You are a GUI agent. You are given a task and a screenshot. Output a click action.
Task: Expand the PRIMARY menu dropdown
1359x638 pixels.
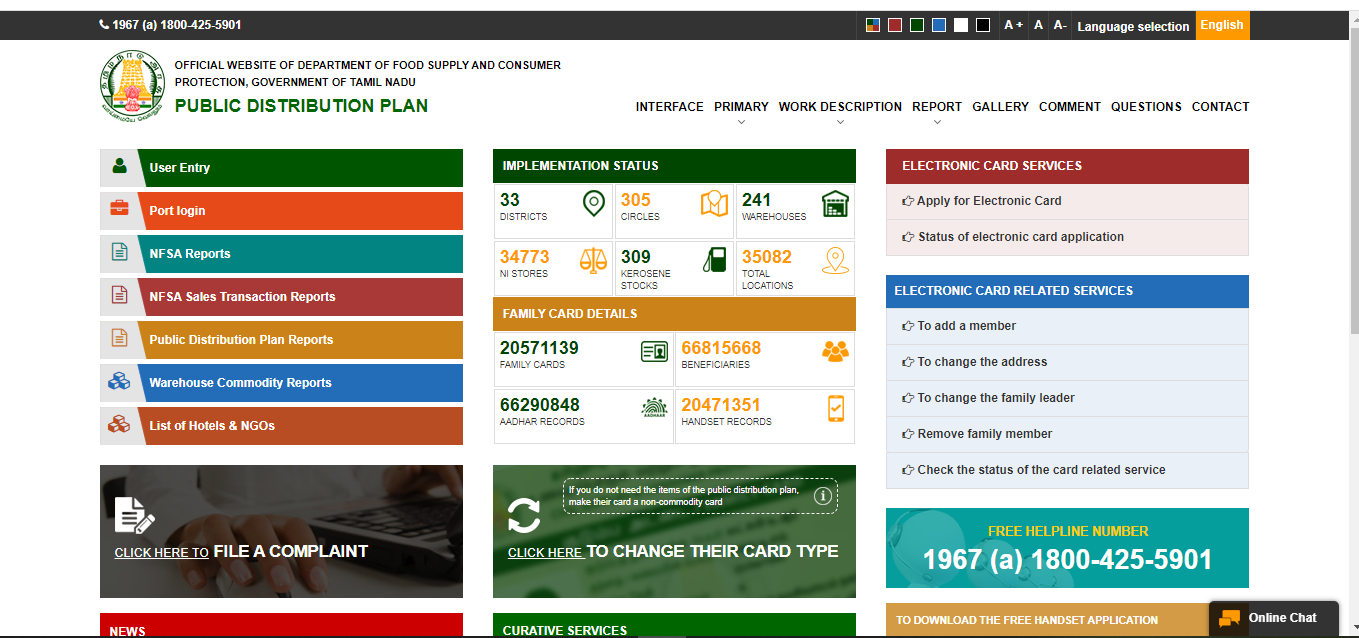pos(741,107)
